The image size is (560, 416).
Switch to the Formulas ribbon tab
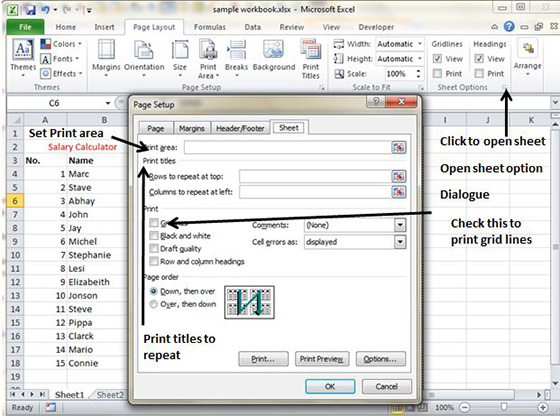point(210,27)
